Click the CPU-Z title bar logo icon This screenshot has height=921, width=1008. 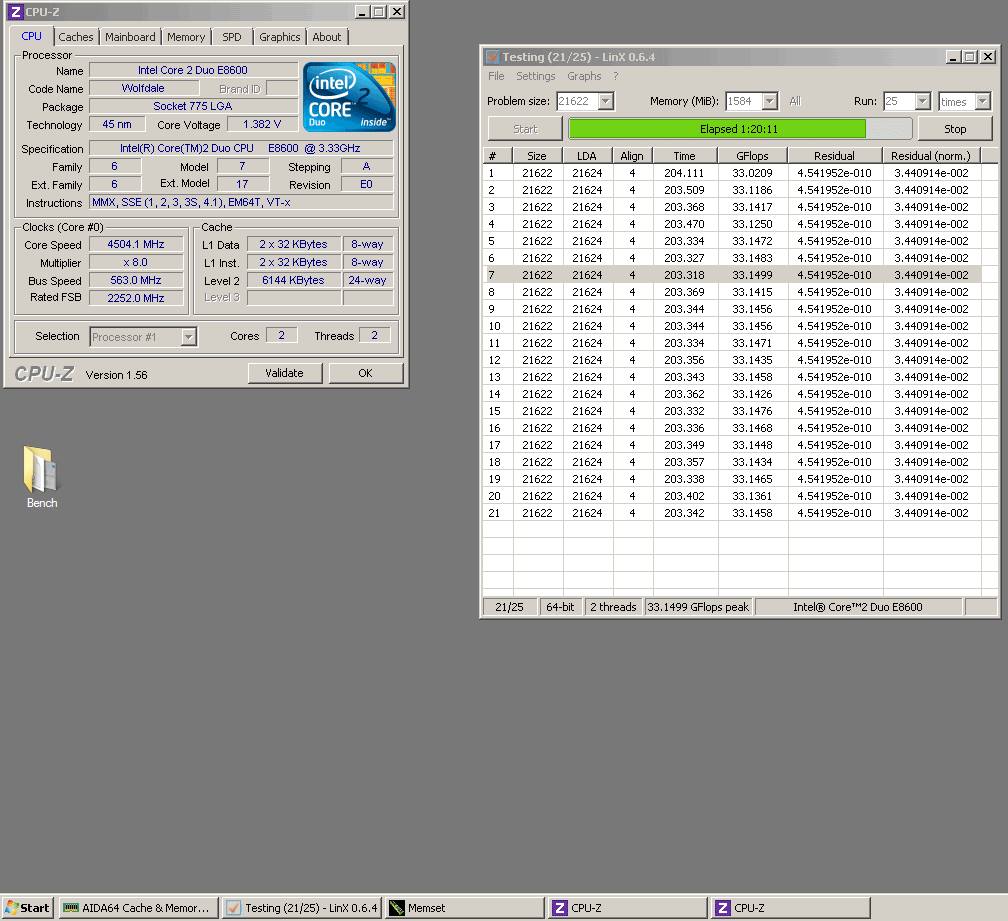(x=15, y=12)
